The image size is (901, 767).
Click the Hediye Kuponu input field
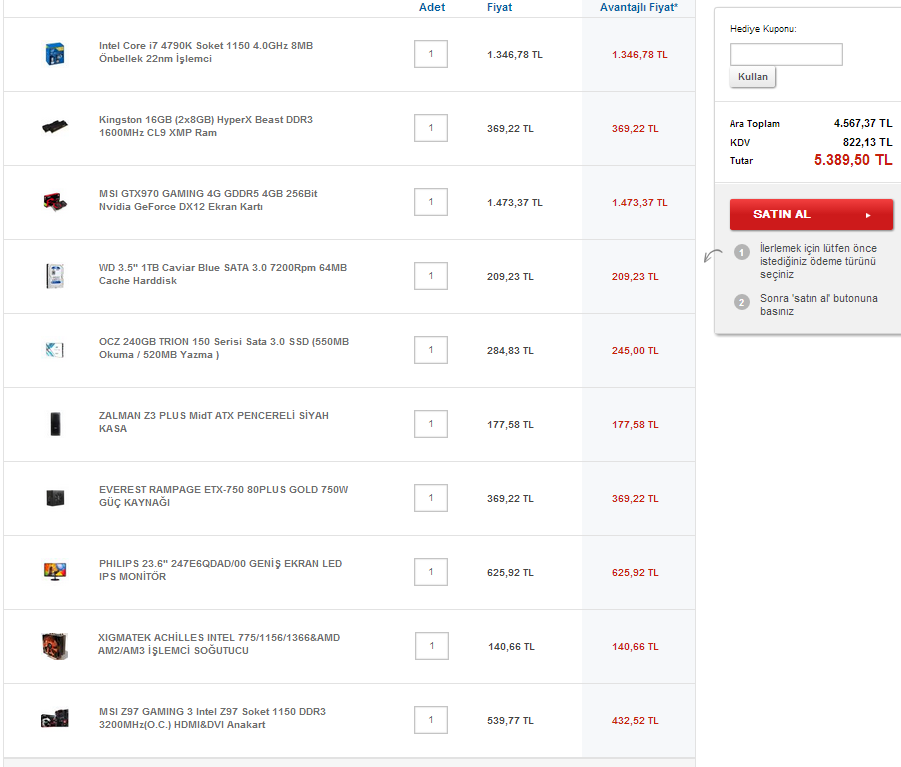click(786, 55)
